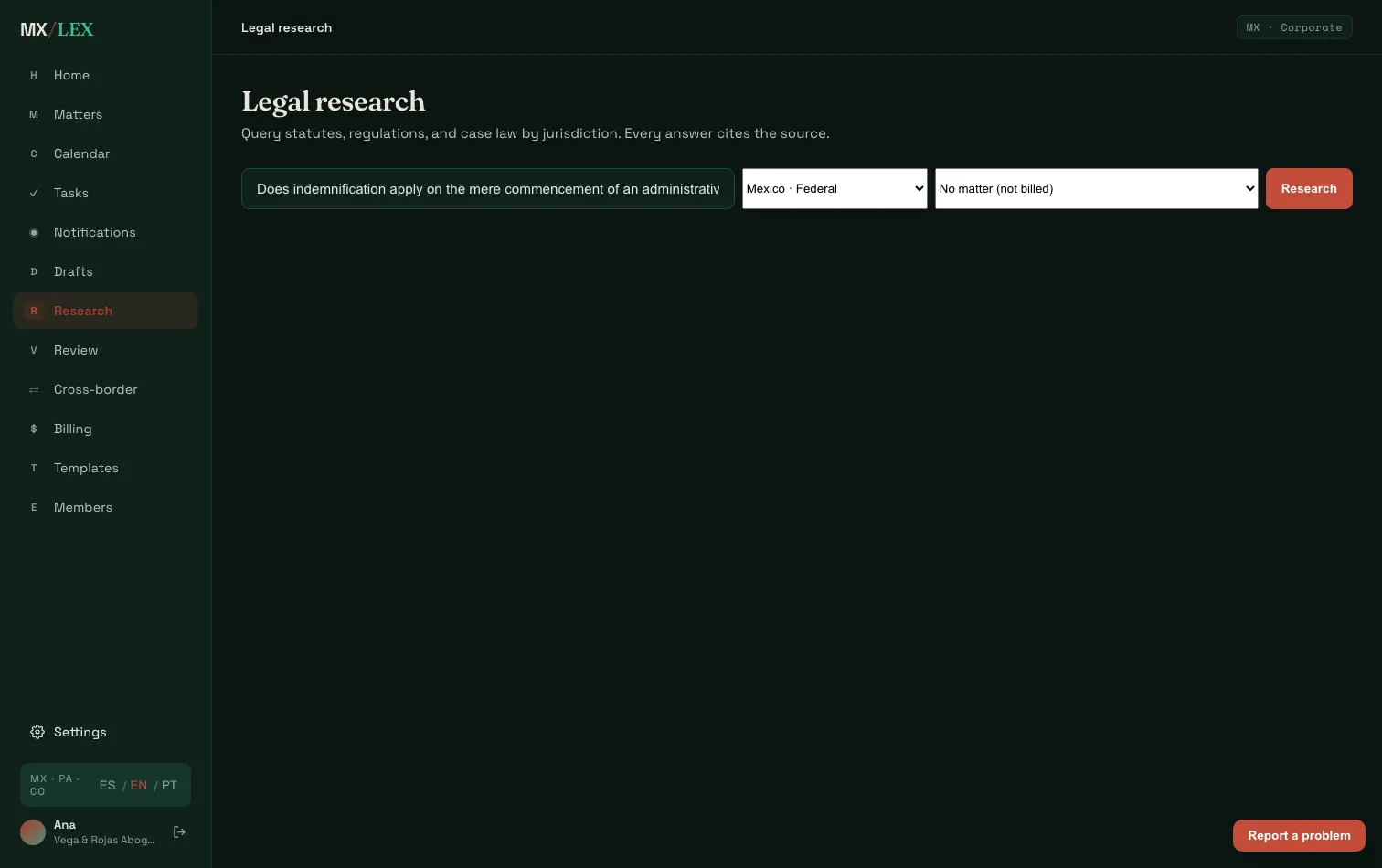The image size is (1382, 868).
Task: Navigate to Tasks
Action: point(105,193)
